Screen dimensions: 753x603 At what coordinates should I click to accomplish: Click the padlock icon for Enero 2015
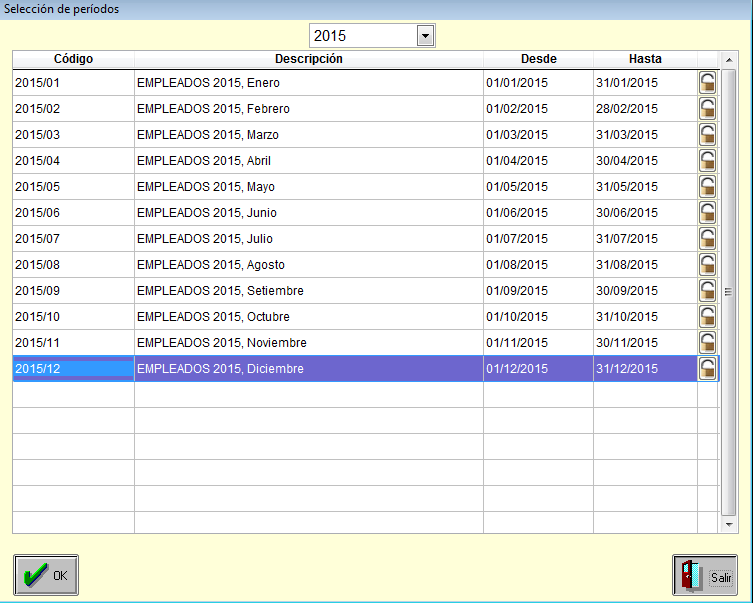(707, 83)
